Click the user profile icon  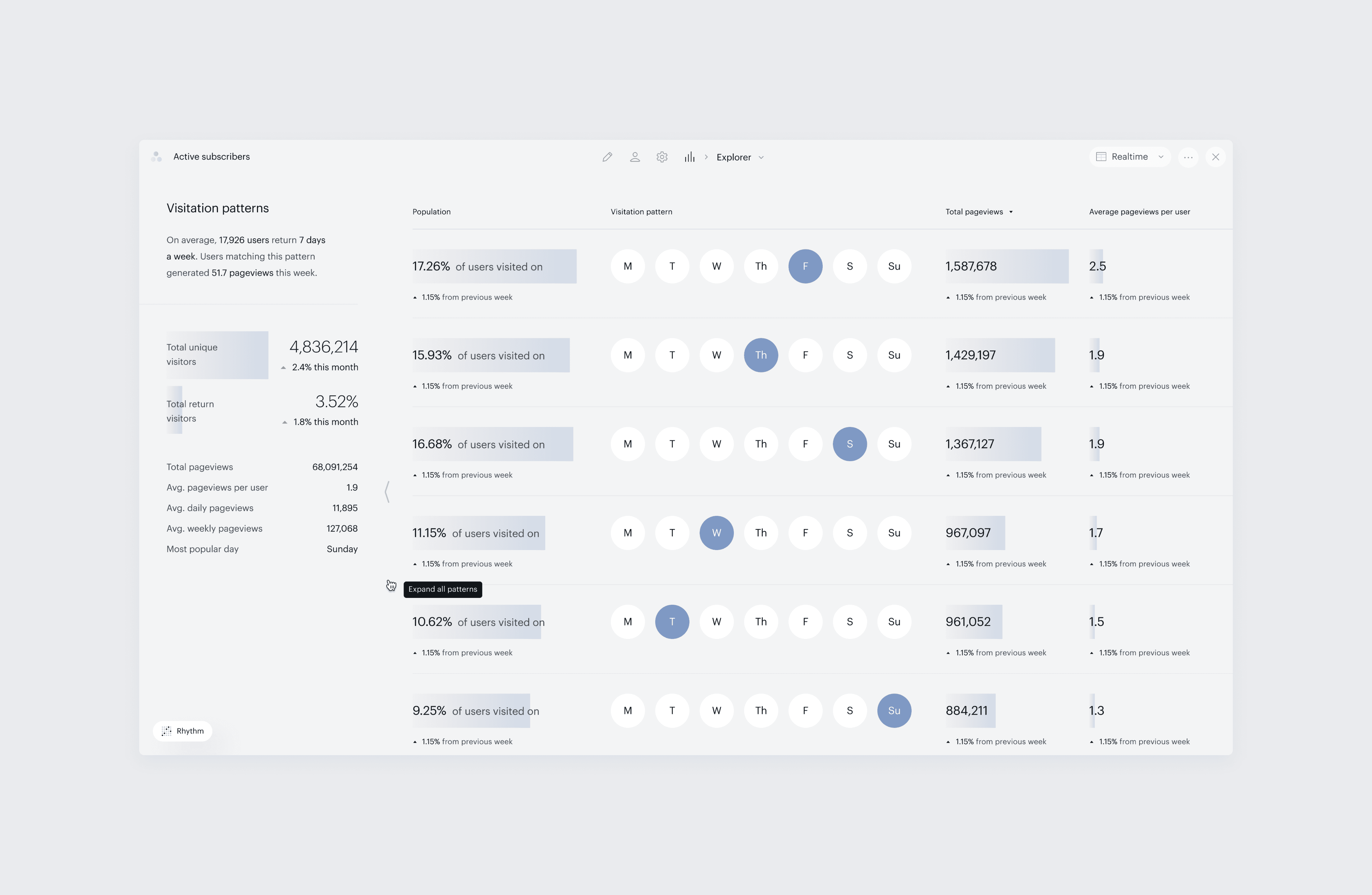tap(635, 157)
